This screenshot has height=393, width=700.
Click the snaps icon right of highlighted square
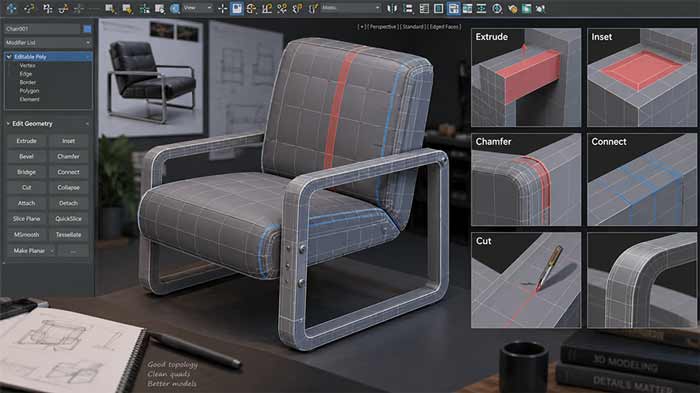click(252, 8)
